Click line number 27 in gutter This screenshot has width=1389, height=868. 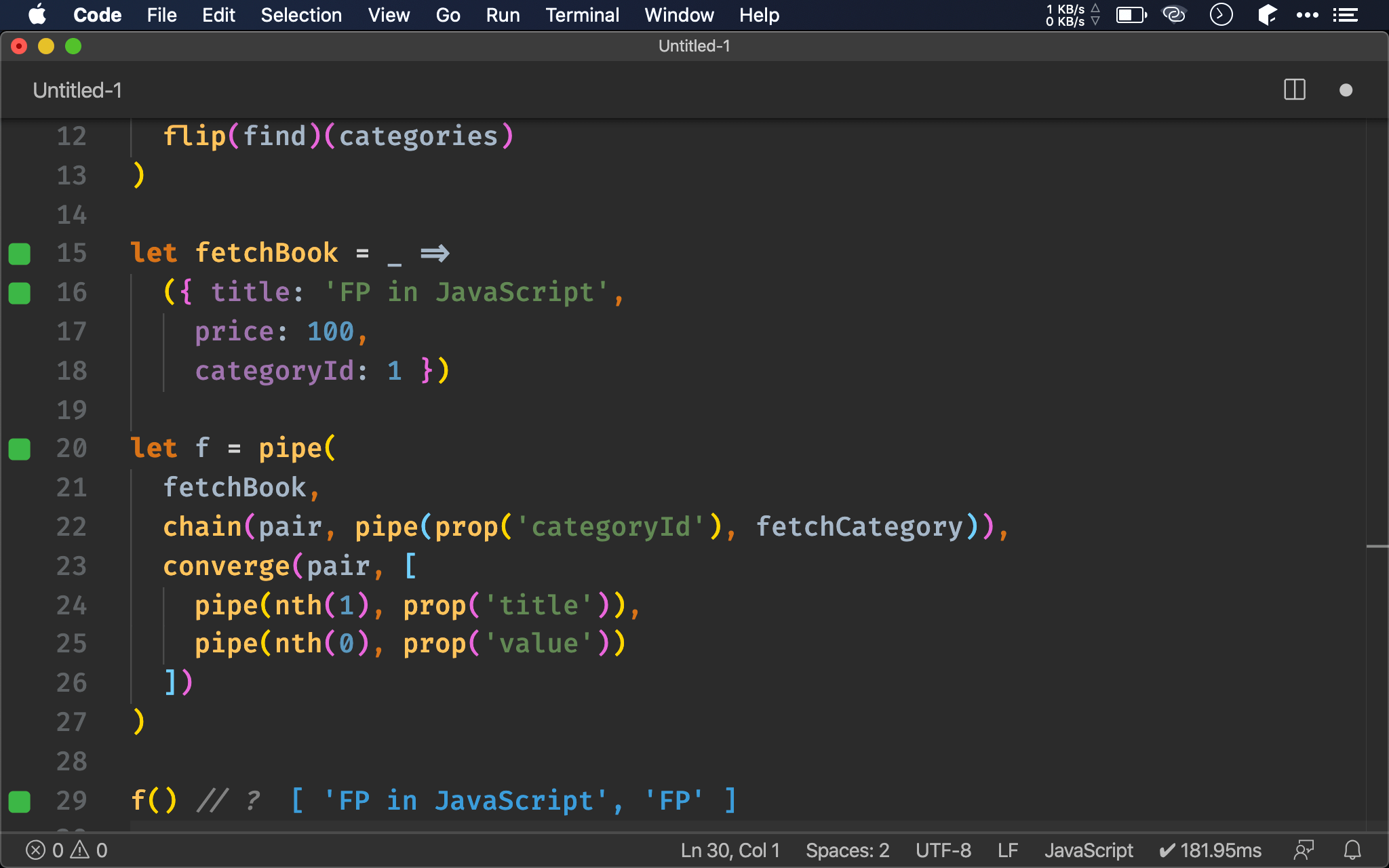click(x=72, y=722)
